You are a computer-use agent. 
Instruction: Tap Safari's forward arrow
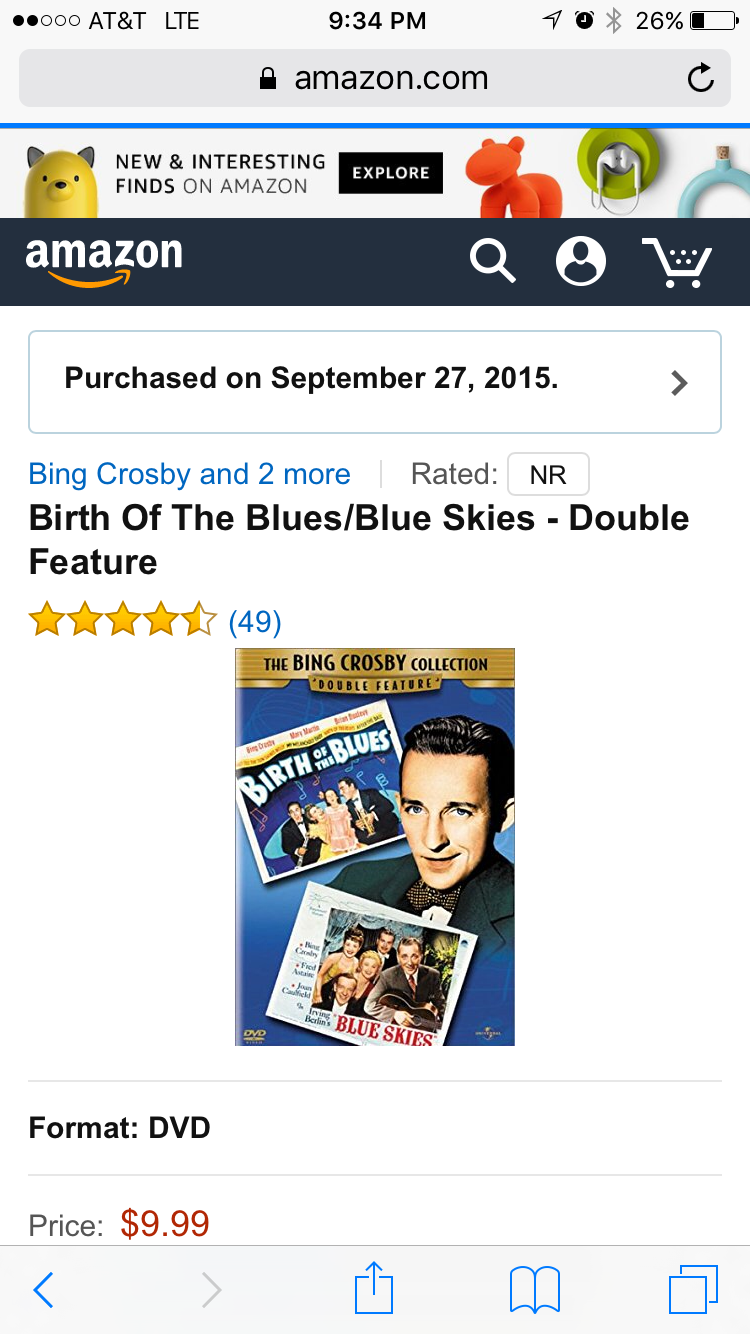(x=211, y=1290)
